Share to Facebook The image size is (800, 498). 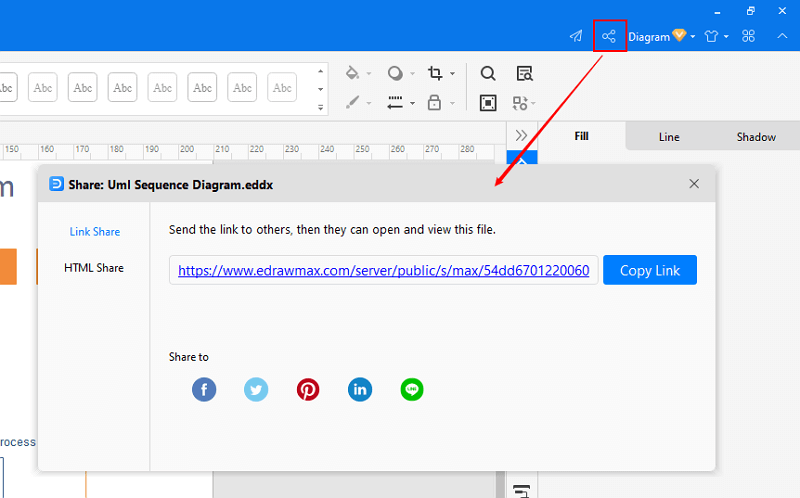coord(204,390)
